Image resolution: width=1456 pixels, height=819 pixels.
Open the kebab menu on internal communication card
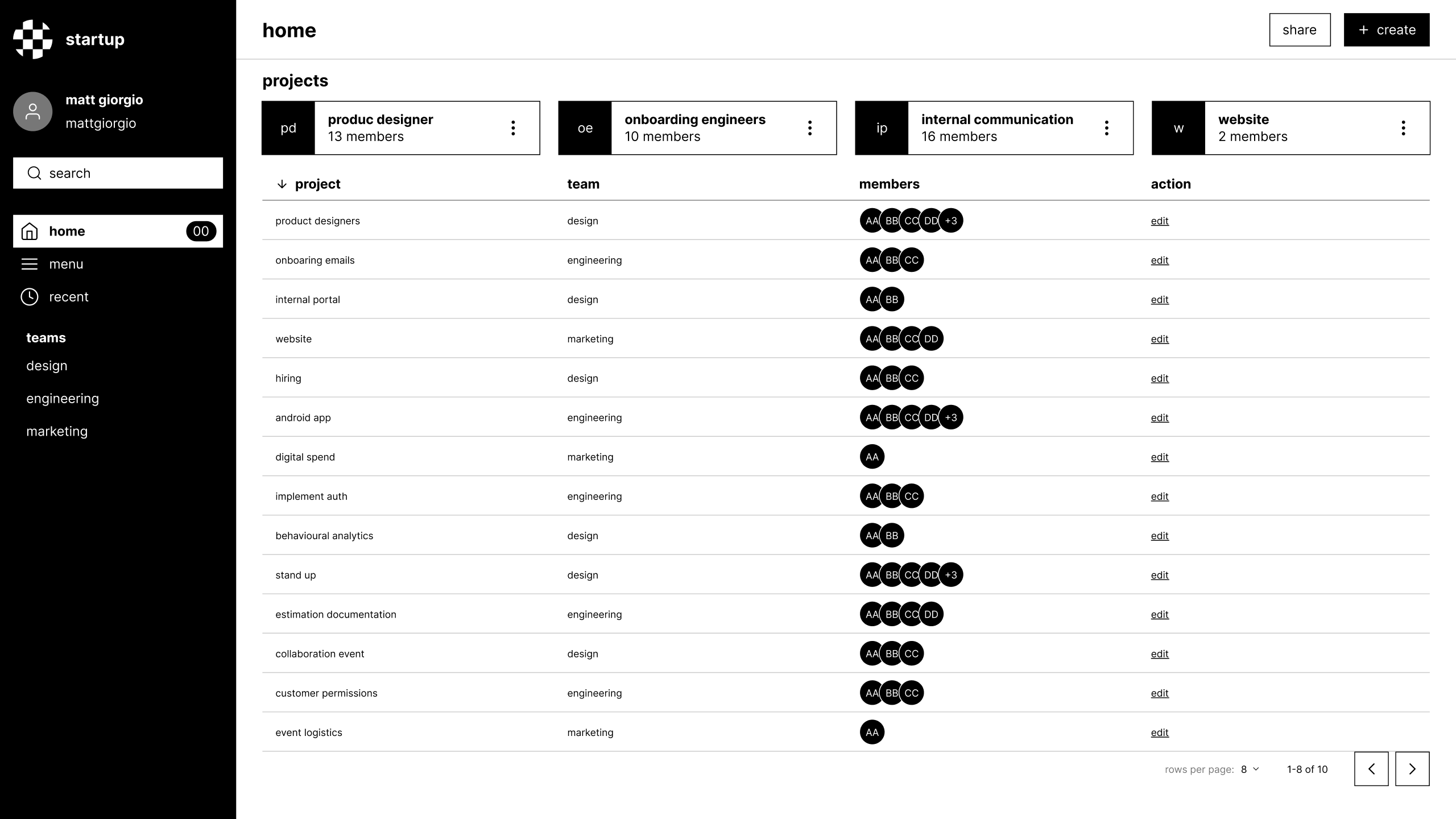(1106, 127)
